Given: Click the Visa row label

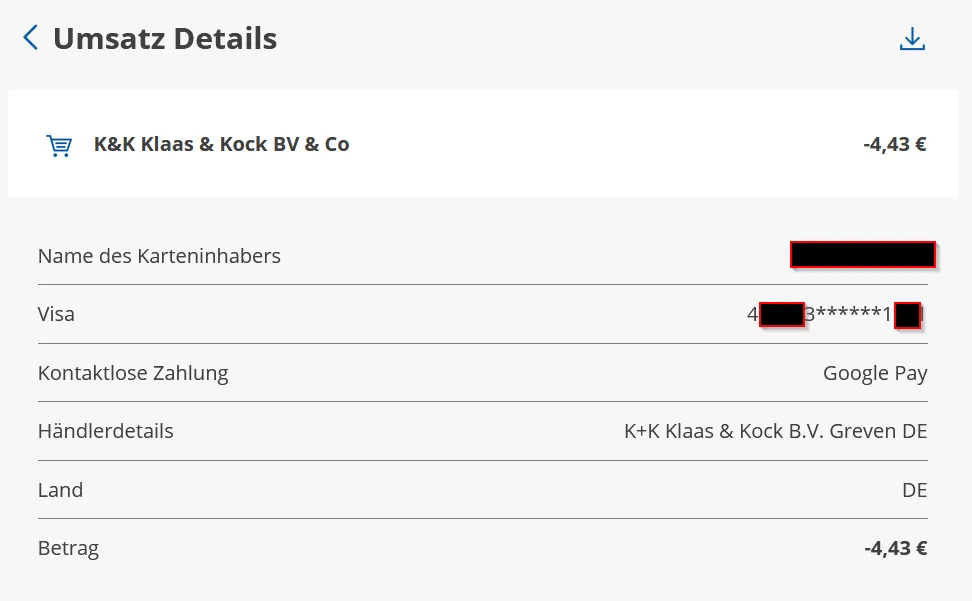Looking at the screenshot, I should pos(56,314).
